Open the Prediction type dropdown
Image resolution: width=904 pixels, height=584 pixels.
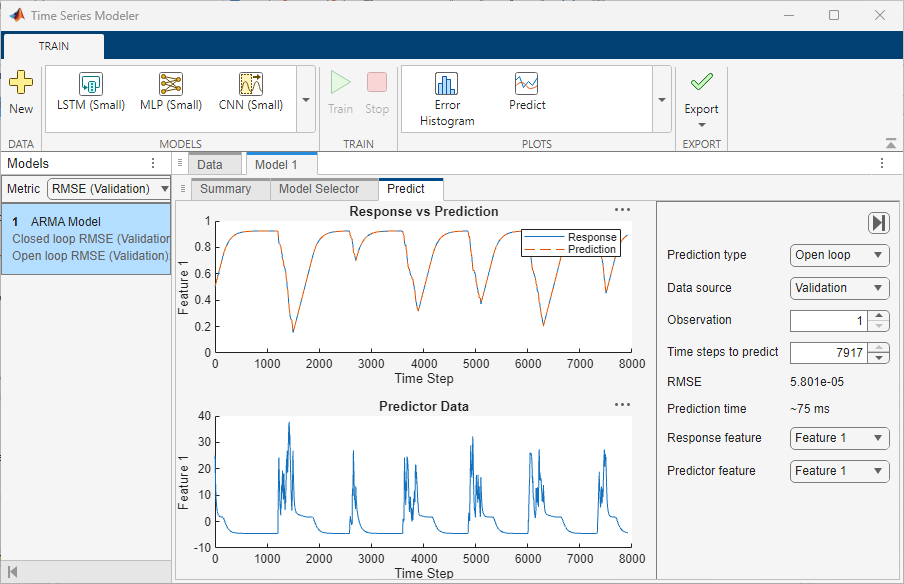coord(839,255)
